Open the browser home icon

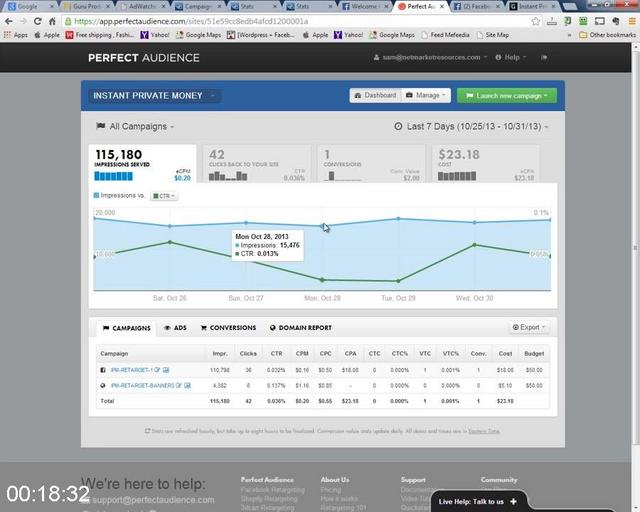point(52,21)
